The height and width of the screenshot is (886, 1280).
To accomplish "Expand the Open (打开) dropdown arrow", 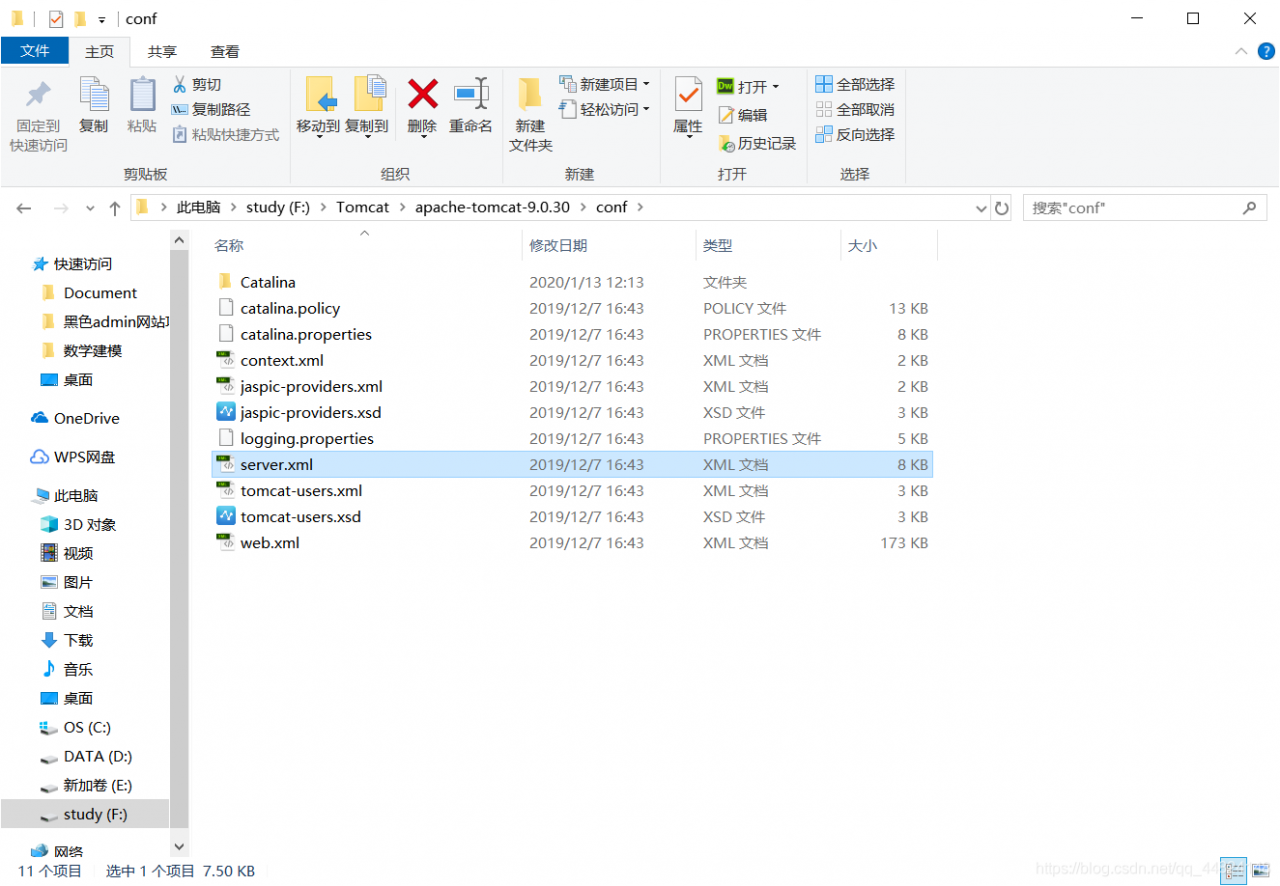I will (778, 86).
